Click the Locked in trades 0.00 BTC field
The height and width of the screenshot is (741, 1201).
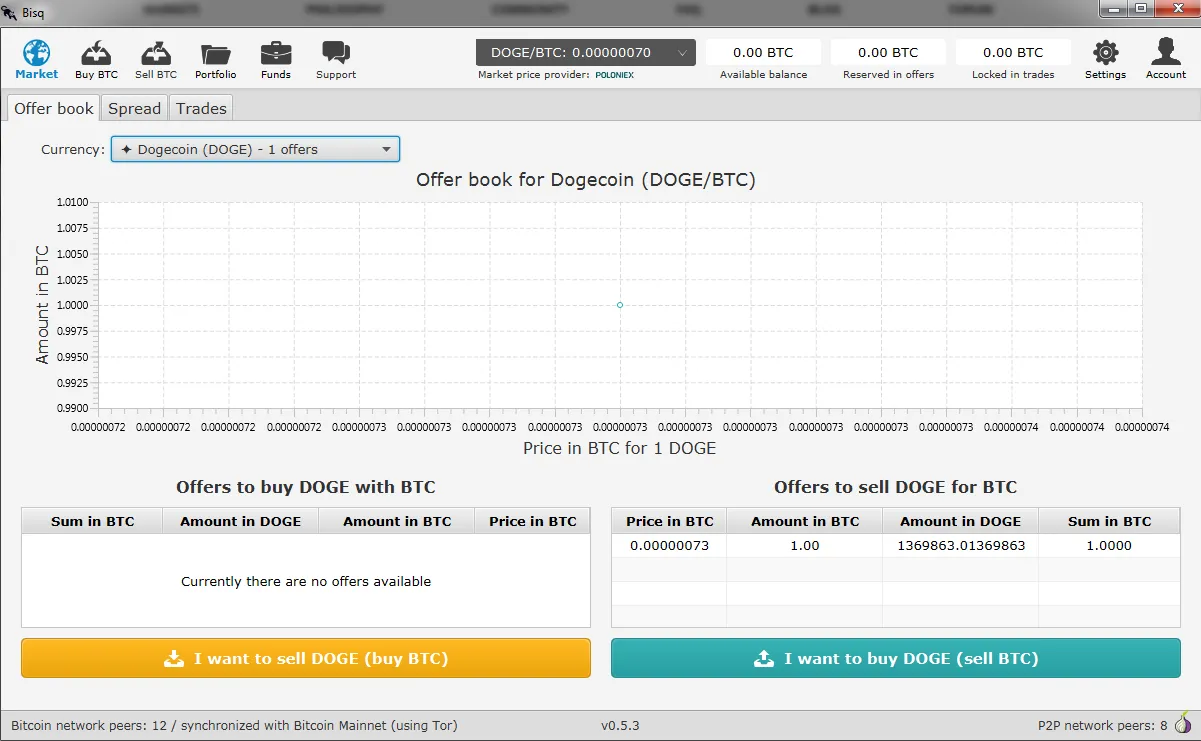1013,53
